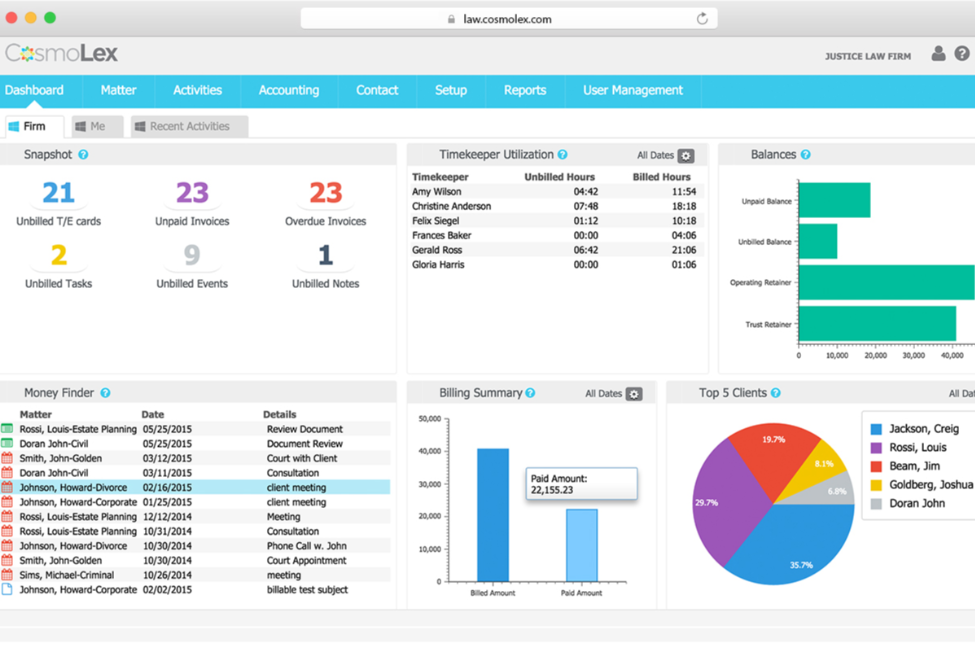
Task: Click calendar icon beside Doran John-Civil 03/11/2015
Action: click(x=7, y=473)
